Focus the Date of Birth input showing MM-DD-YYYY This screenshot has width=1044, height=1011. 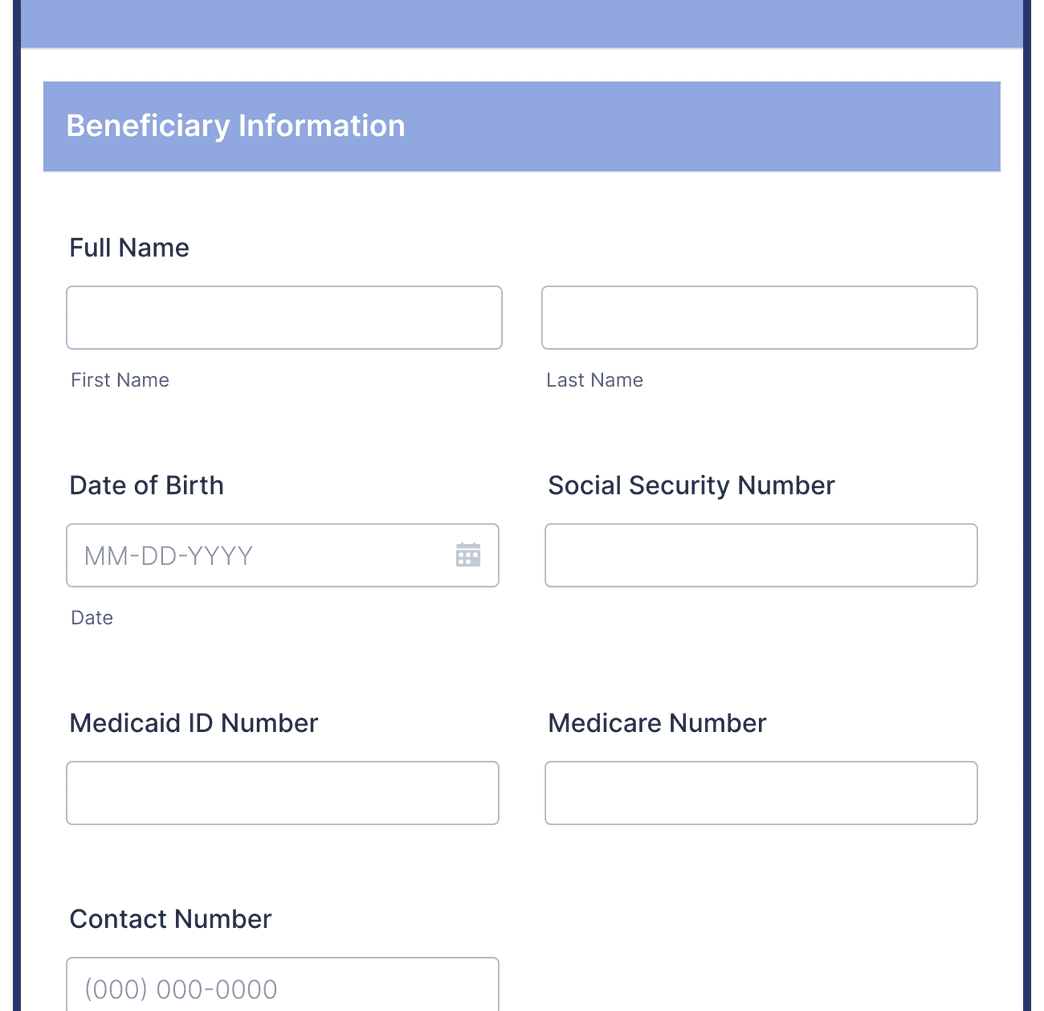pos(250,555)
